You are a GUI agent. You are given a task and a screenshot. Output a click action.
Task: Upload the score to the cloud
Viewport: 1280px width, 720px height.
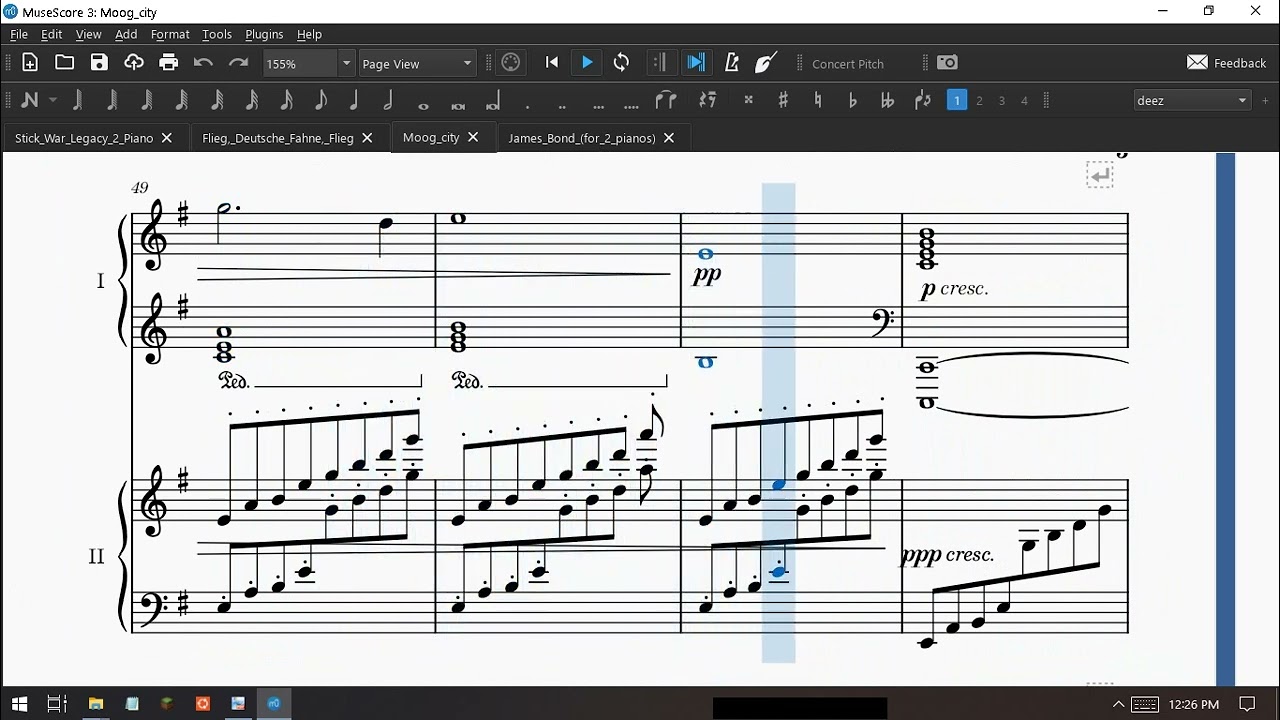pos(134,63)
